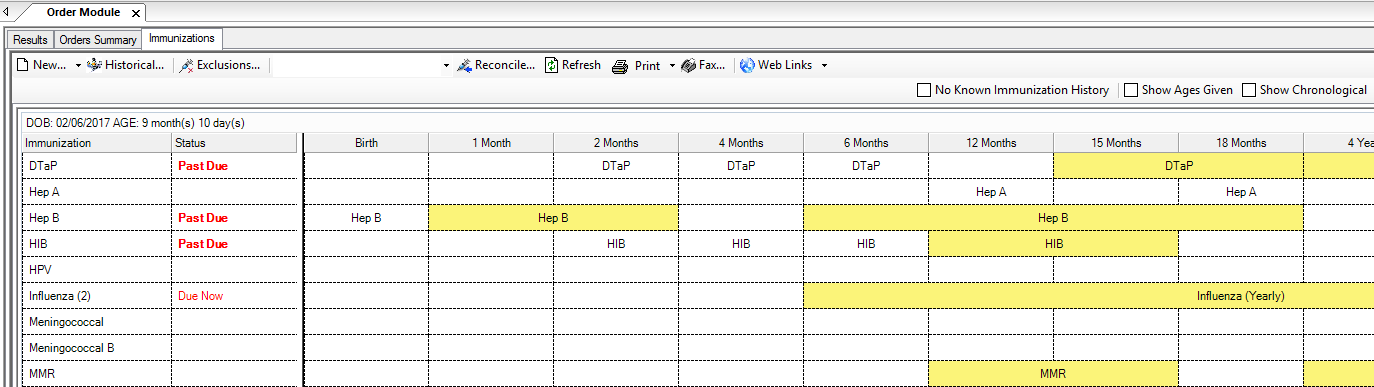Click the 4 Months column header
Screen dimensions: 1374x387
coord(741,143)
